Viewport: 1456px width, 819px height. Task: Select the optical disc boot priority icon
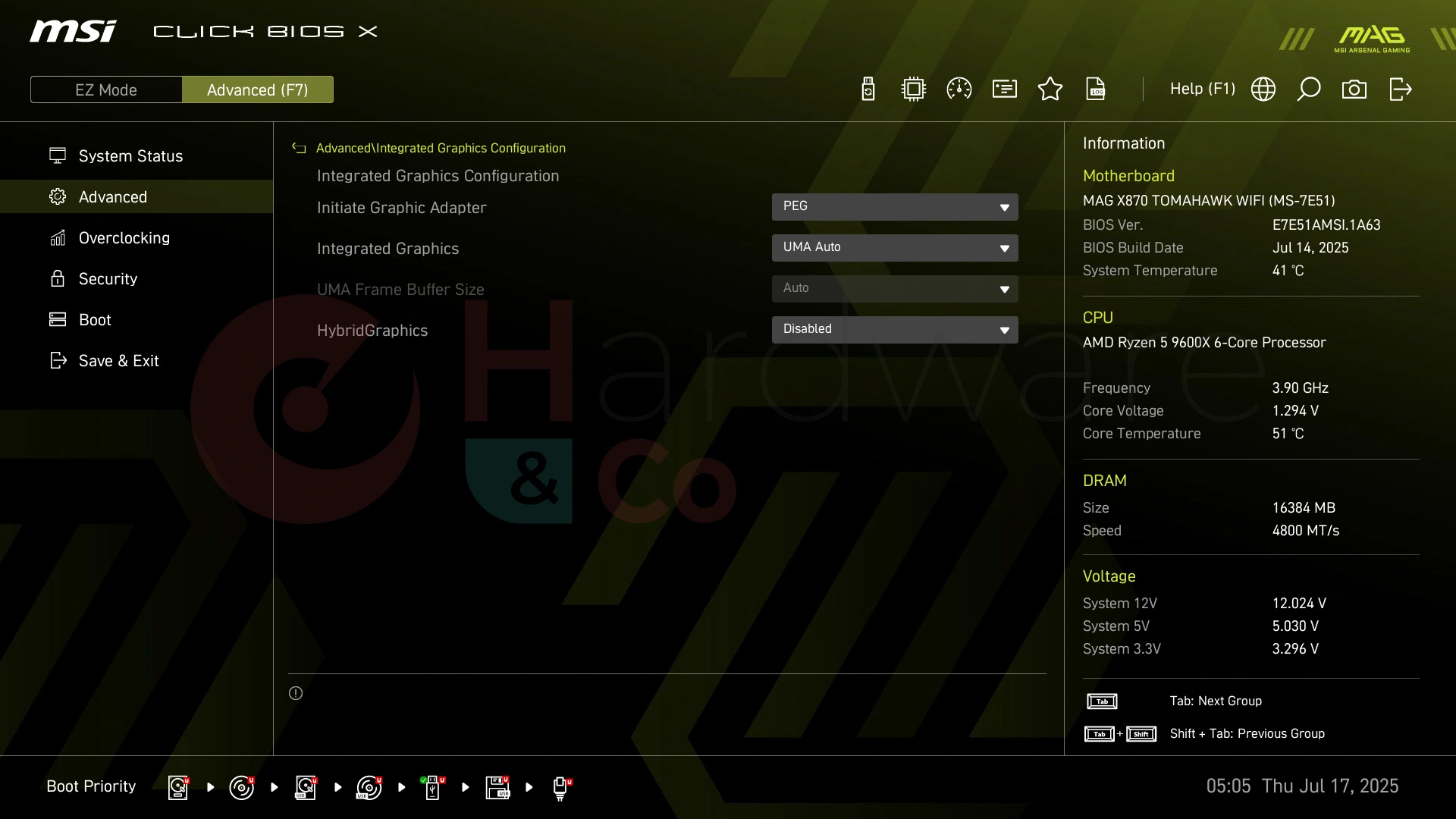pos(242,787)
